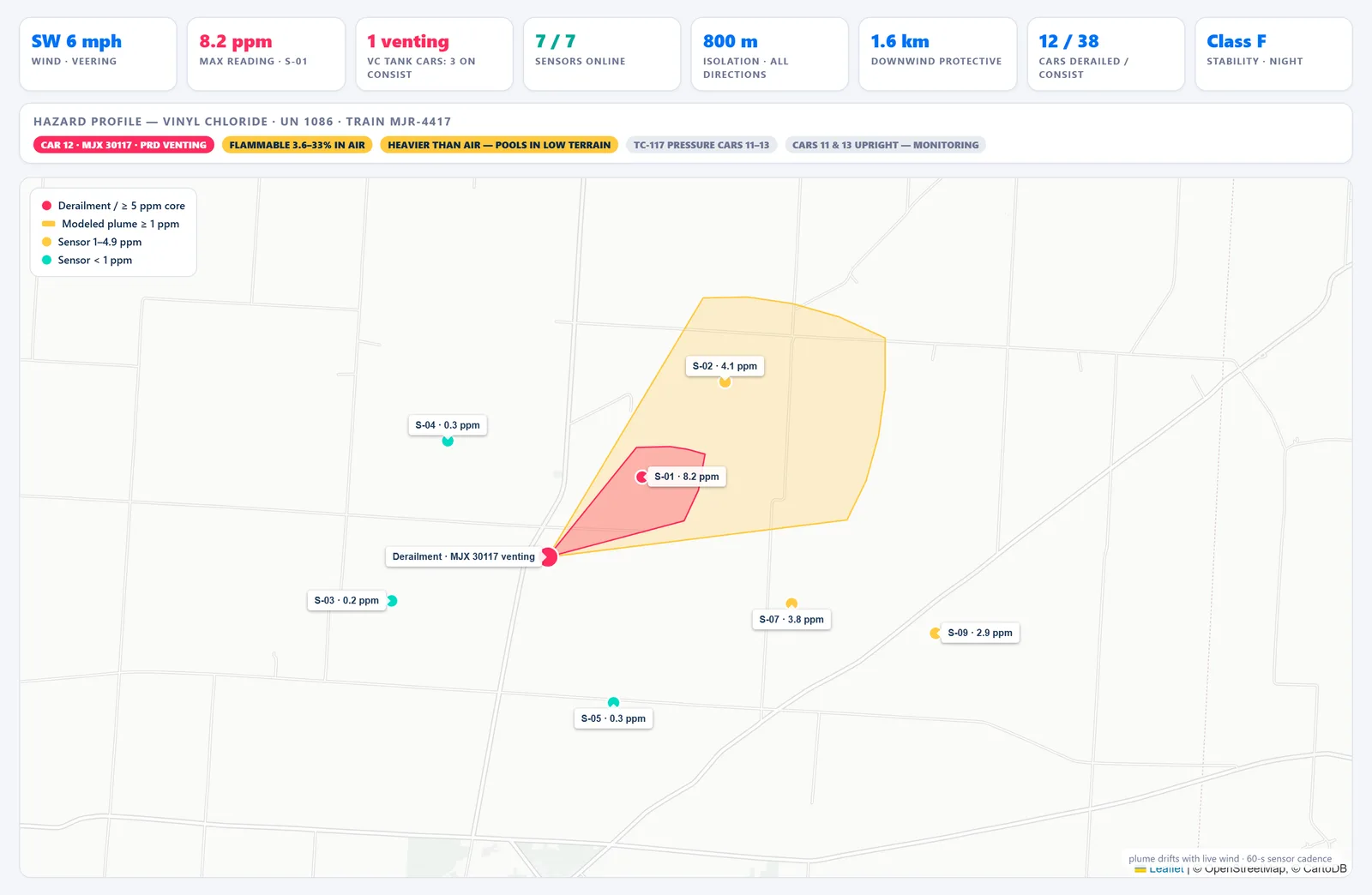Click the CARS 11 & 13 UPRIGHT — MONITORING tag
The width and height of the screenshot is (1372, 895).
click(885, 145)
